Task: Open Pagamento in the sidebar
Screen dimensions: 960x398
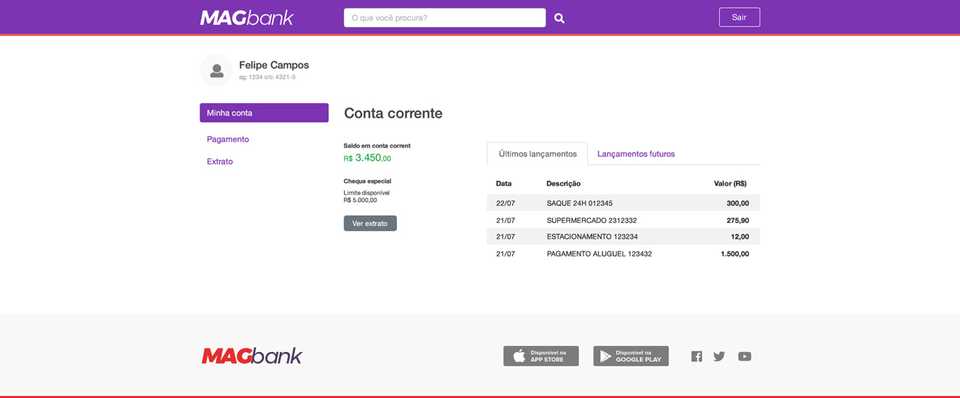Action: tap(228, 139)
